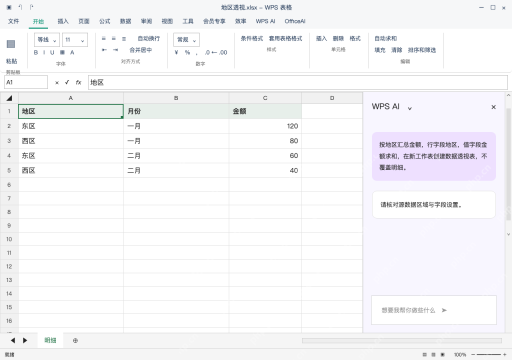The width and height of the screenshot is (512, 360).
Task: Decrease decimal places (.00)
Action: [223, 52]
